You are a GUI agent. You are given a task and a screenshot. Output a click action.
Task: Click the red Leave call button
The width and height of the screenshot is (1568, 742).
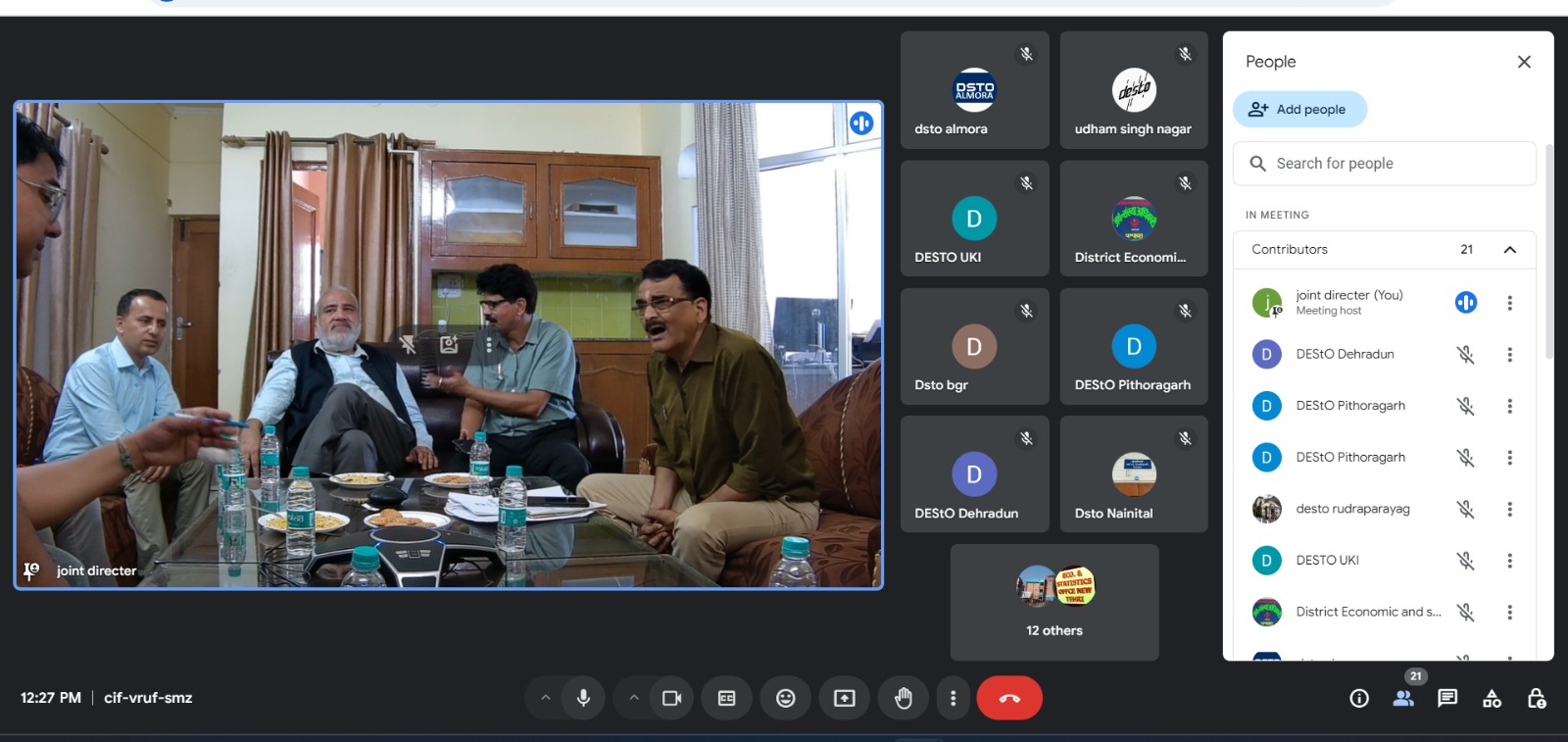coord(1008,698)
